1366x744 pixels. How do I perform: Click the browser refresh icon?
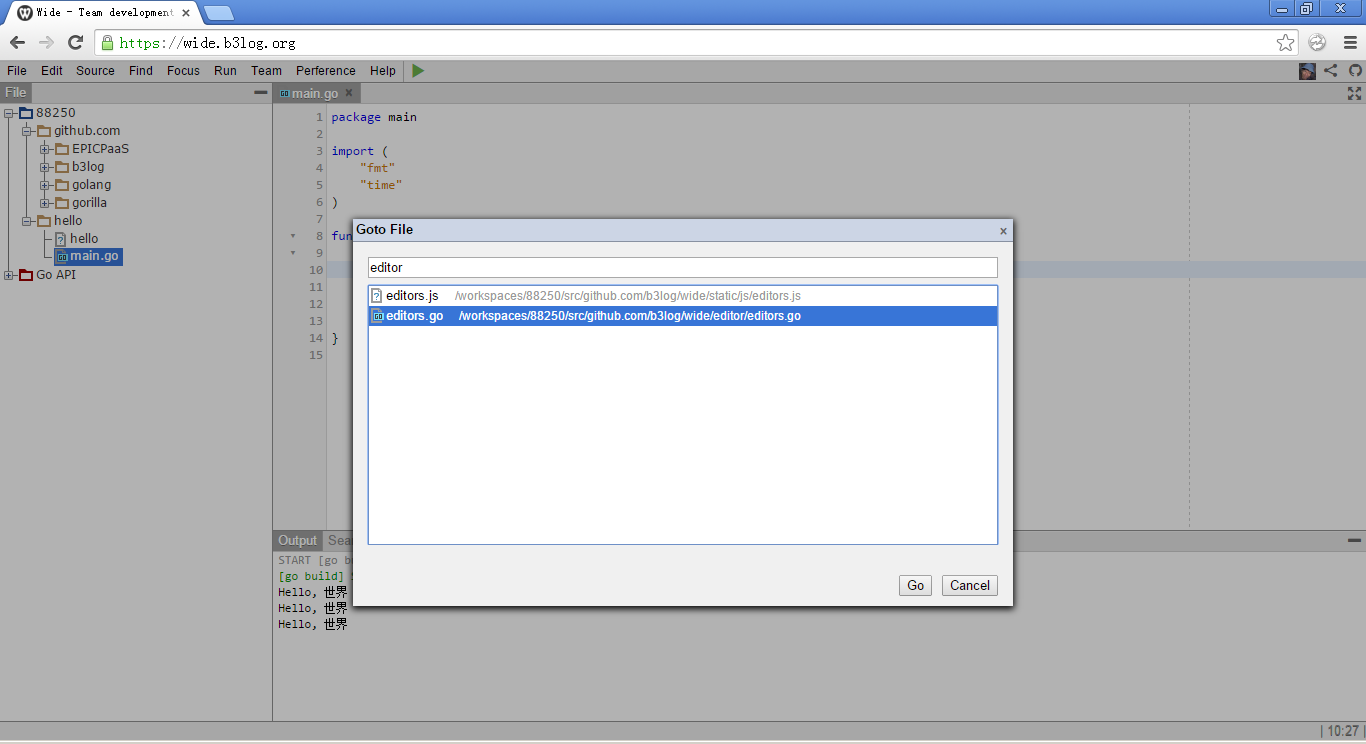pyautogui.click(x=75, y=44)
